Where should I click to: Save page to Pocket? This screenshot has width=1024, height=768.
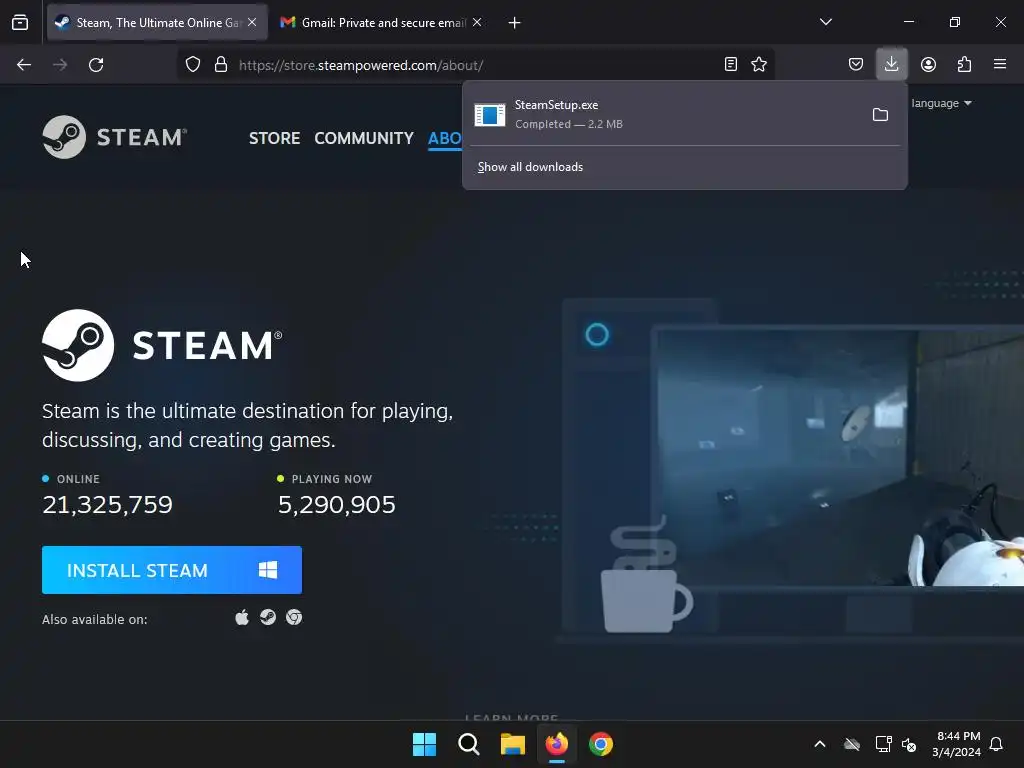click(x=856, y=64)
